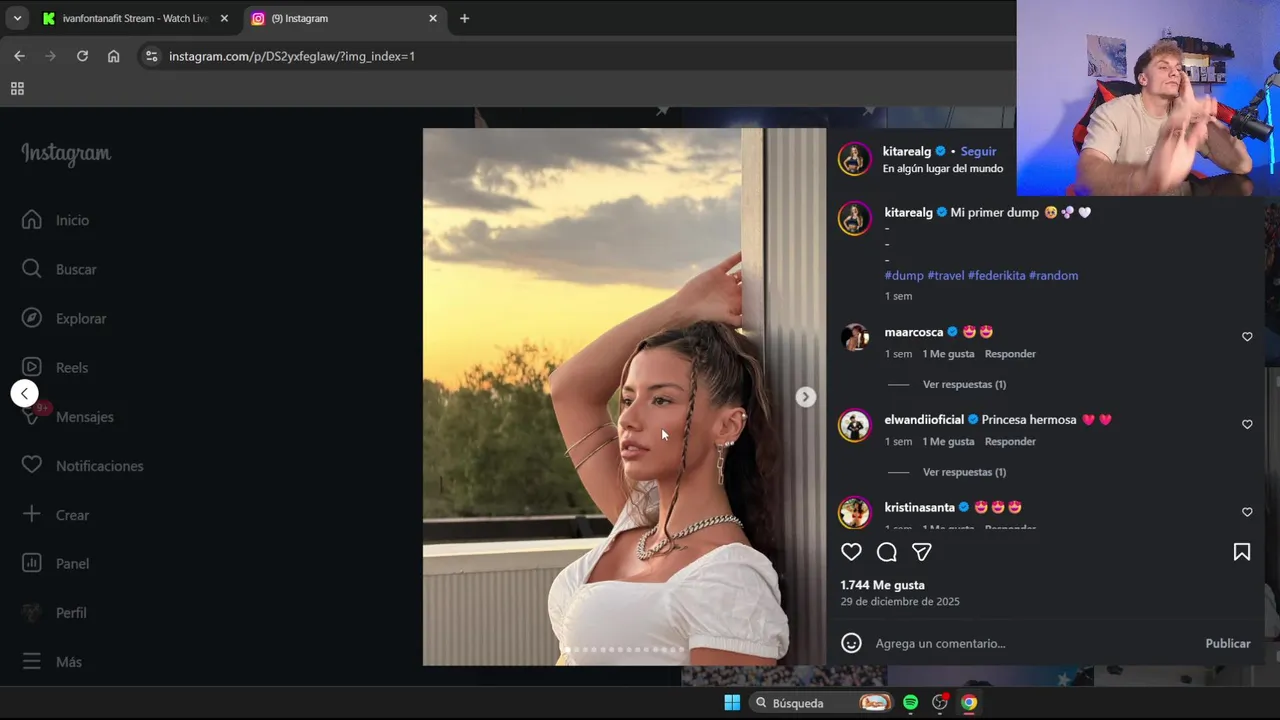Open the #travel hashtag
The height and width of the screenshot is (720, 1280).
point(945,275)
